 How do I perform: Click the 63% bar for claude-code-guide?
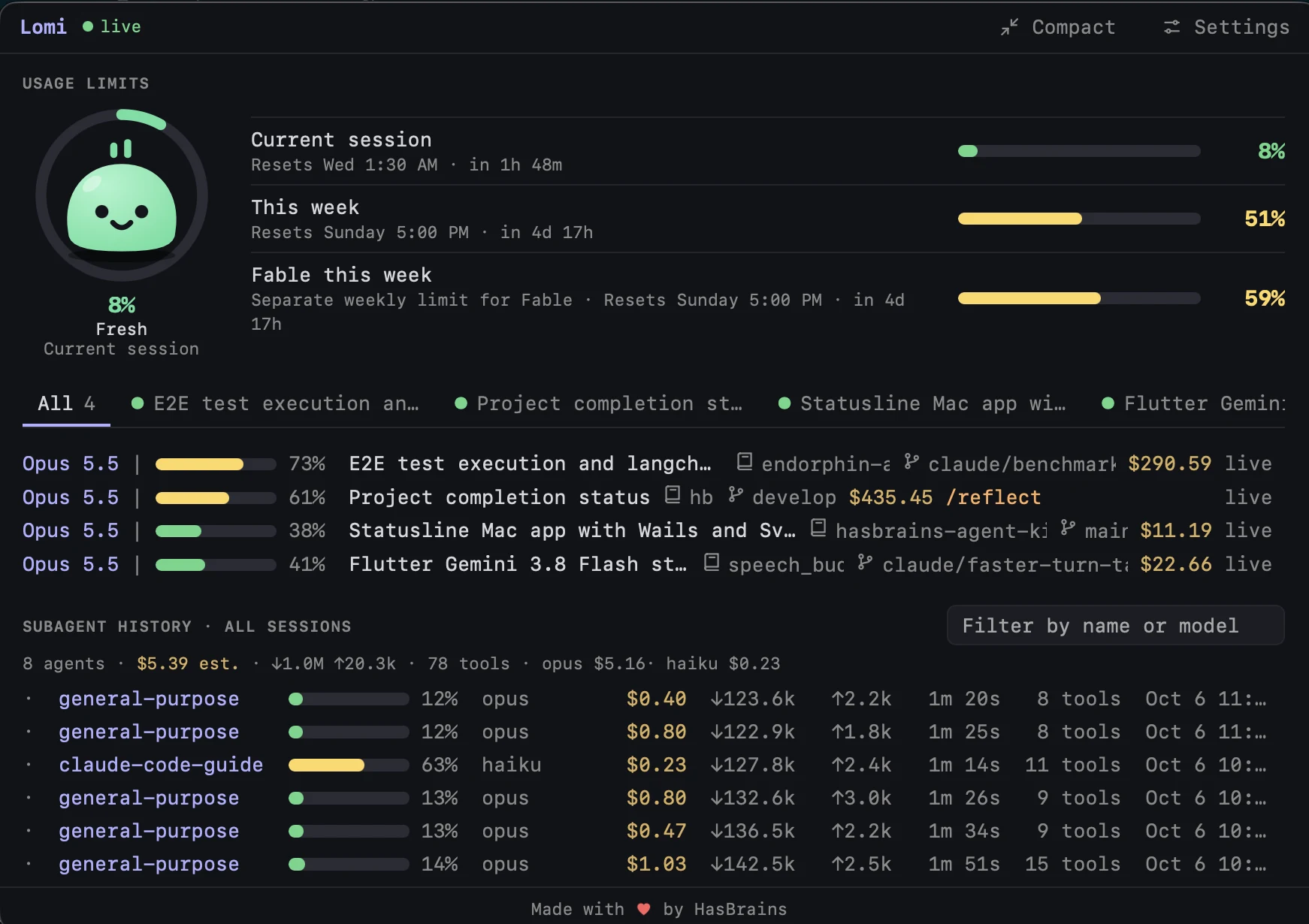(349, 765)
